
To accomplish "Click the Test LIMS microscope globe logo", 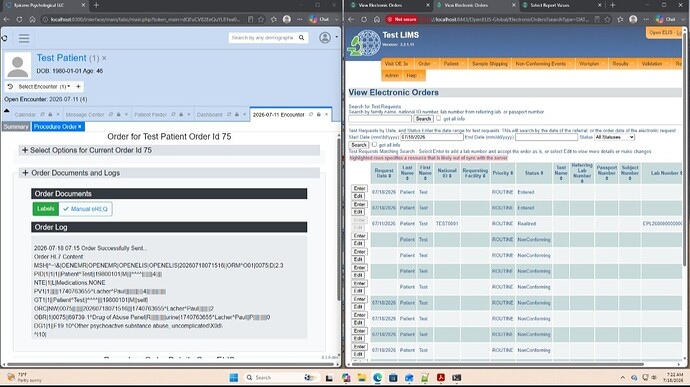I will pos(364,43).
